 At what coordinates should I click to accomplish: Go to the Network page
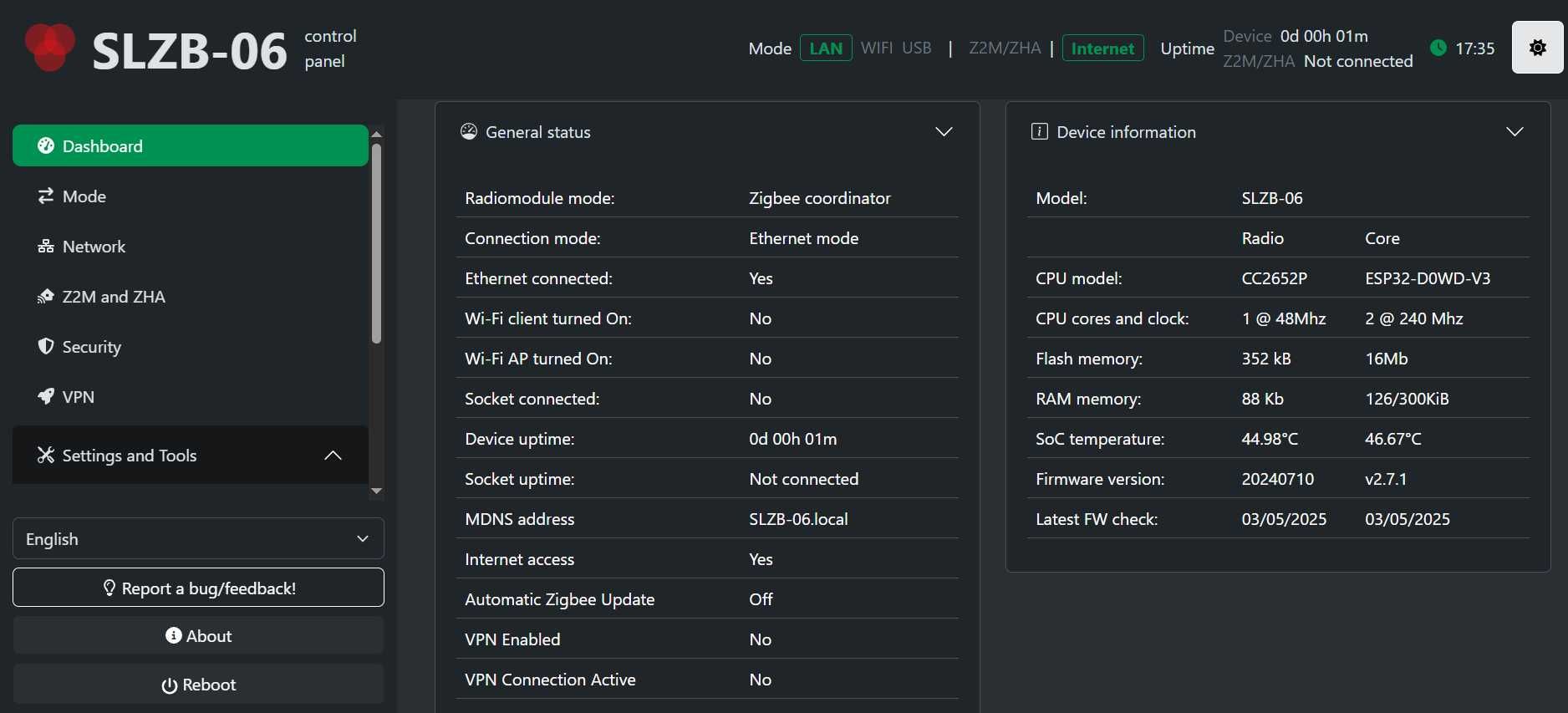[191, 246]
